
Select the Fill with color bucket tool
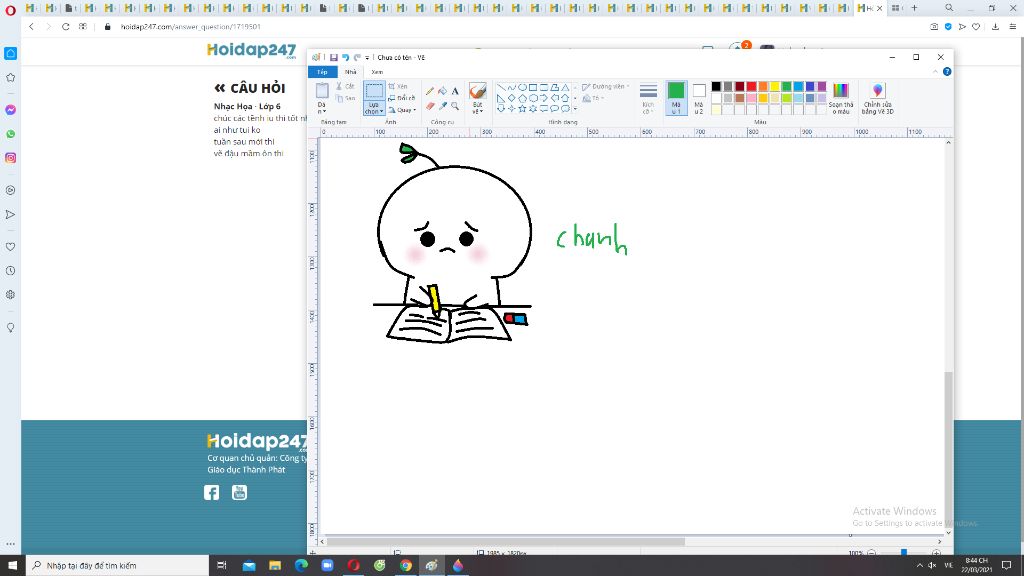(x=442, y=91)
